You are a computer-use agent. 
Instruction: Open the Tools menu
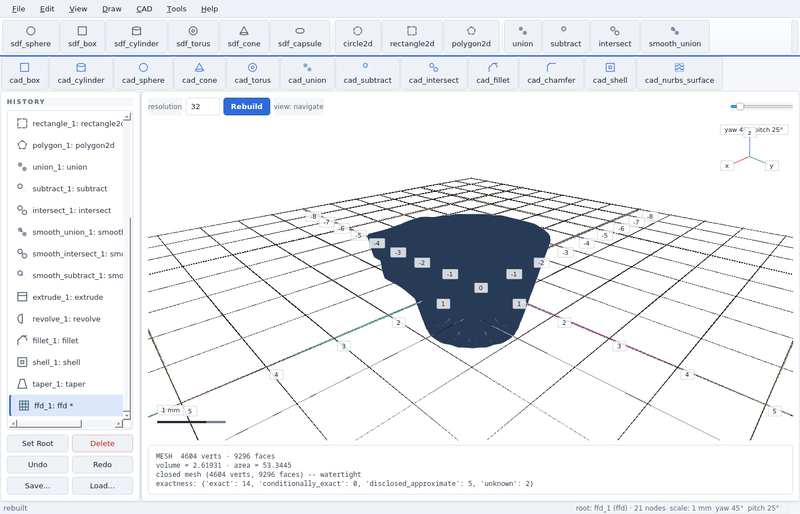(176, 9)
